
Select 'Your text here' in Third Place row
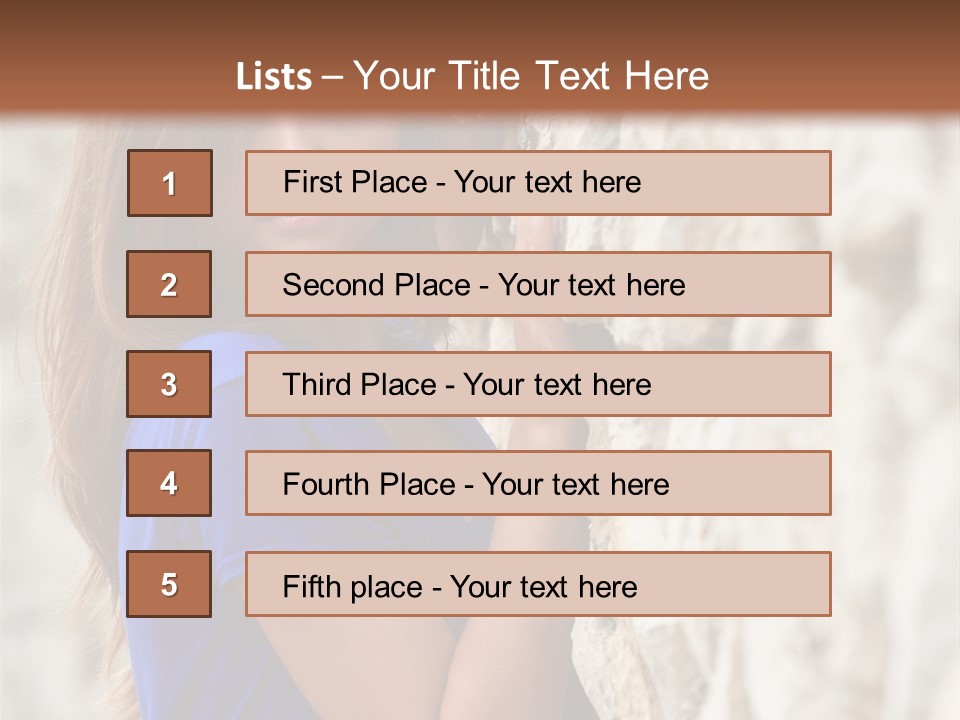point(557,385)
